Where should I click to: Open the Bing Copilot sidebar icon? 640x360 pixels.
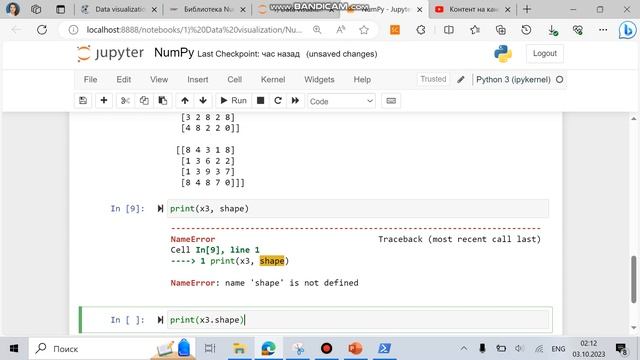pyautogui.click(x=627, y=30)
